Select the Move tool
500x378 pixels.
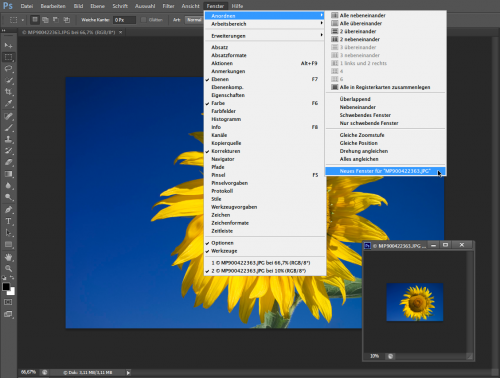coord(8,45)
